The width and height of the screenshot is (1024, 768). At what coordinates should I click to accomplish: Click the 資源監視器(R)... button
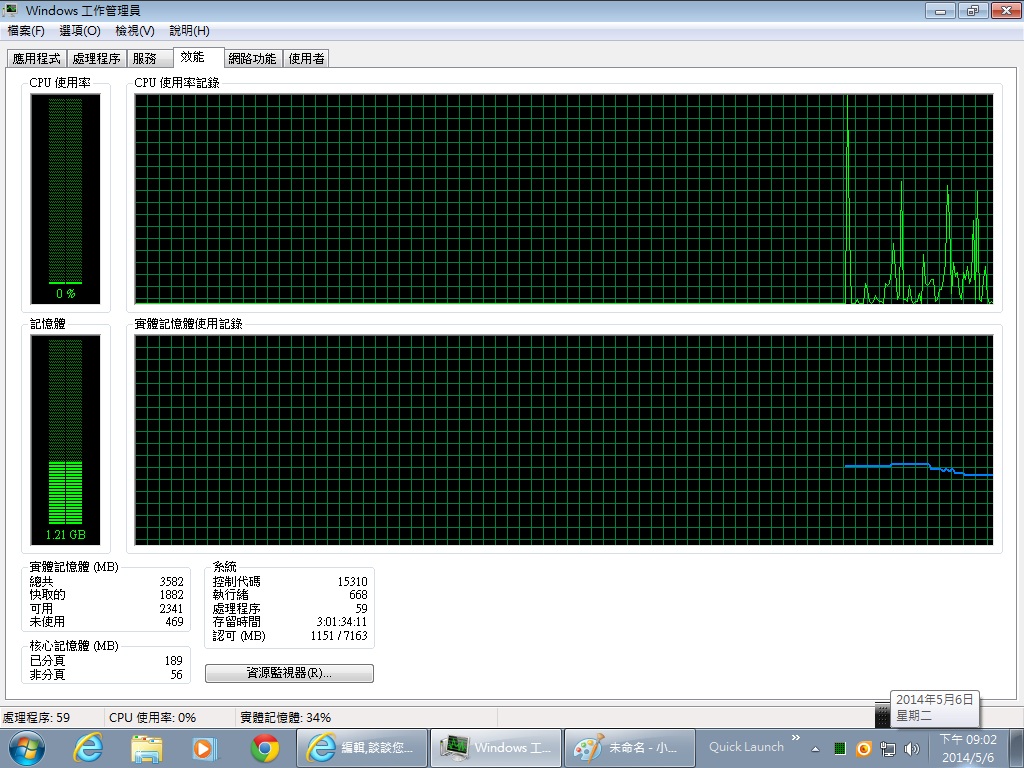[x=289, y=673]
